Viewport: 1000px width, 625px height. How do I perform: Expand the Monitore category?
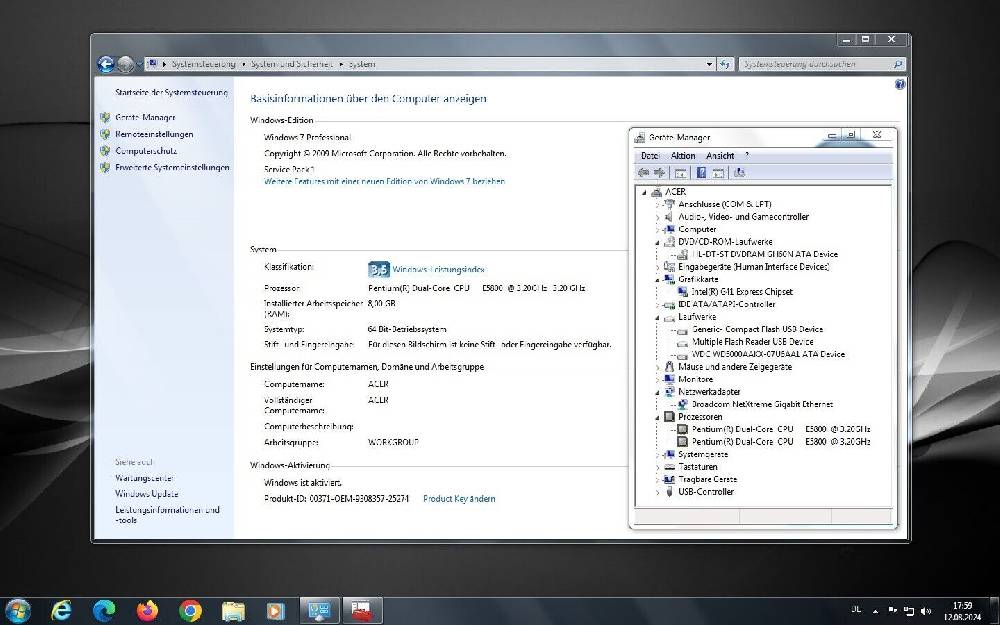click(658, 379)
